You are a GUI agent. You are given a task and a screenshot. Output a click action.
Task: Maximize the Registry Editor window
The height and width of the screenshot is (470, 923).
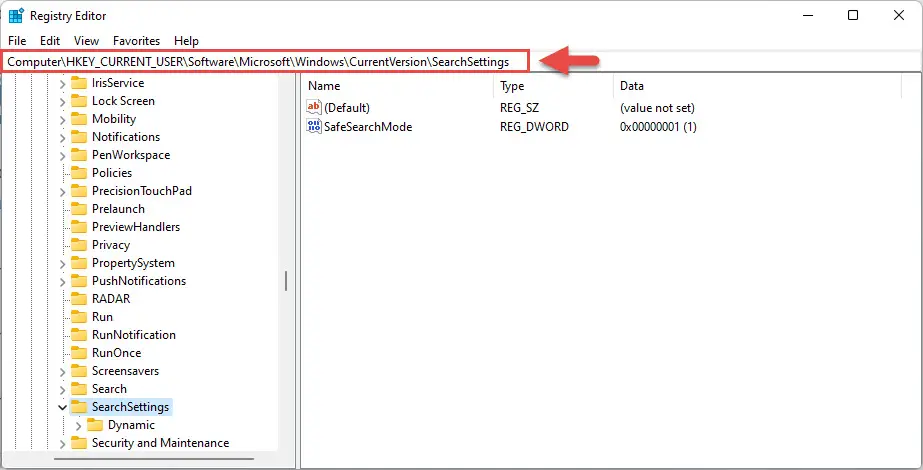pyautogui.click(x=852, y=15)
